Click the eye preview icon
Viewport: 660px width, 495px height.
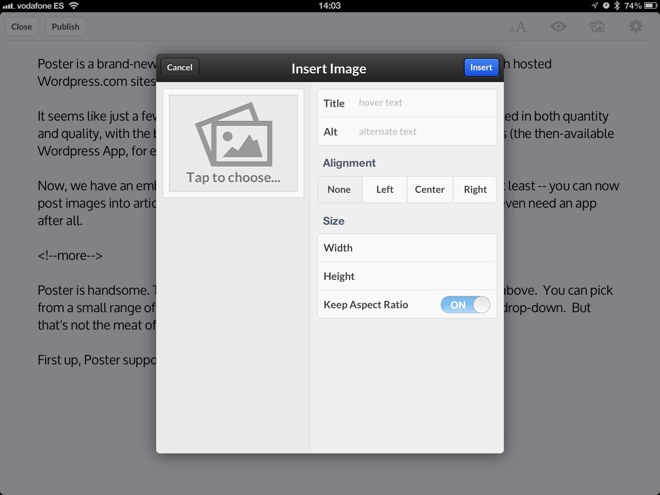(x=558, y=27)
